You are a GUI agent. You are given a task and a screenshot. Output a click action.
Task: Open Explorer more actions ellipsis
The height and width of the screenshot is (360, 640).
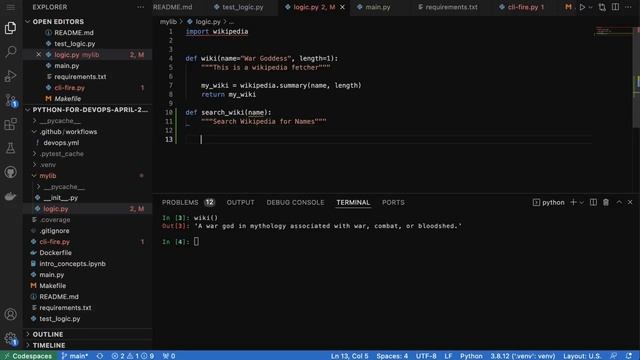pyautogui.click(x=140, y=7)
